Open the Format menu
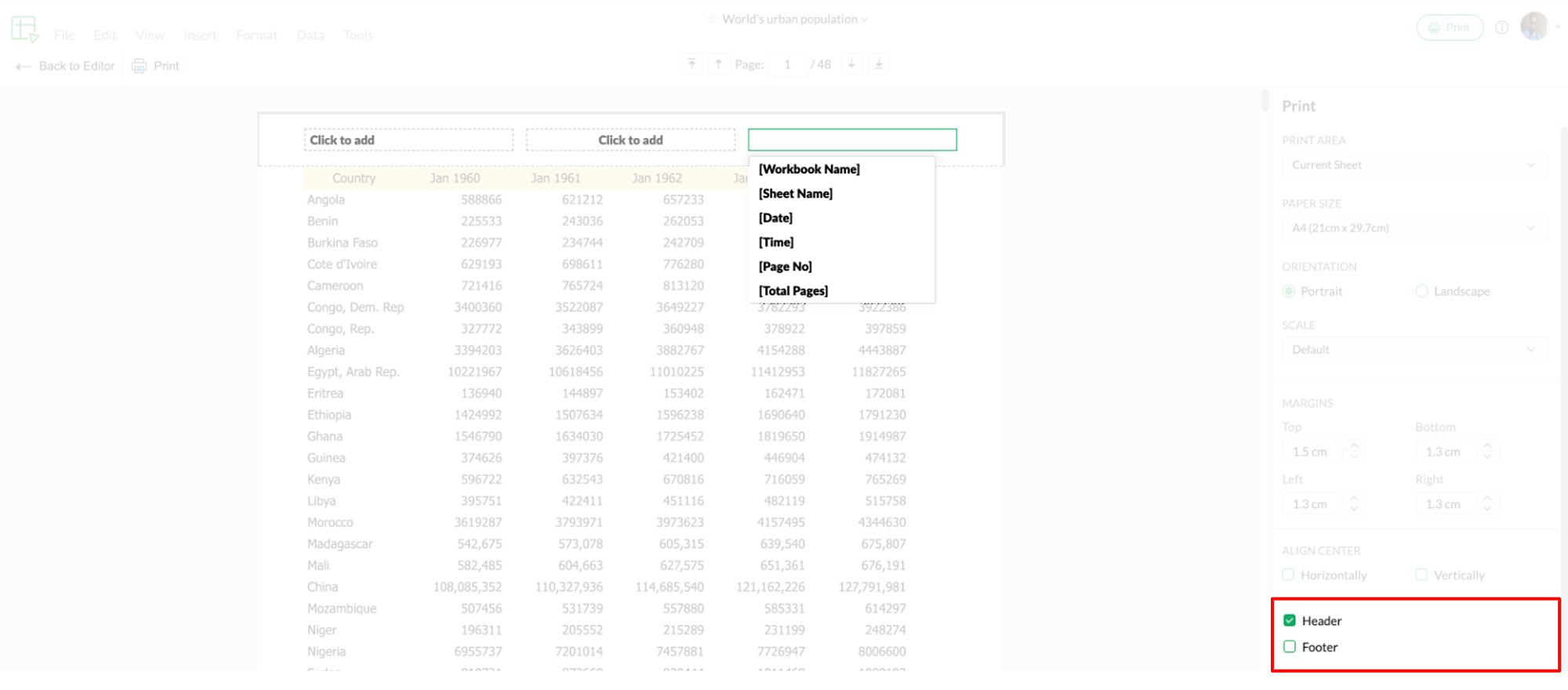Image resolution: width=1568 pixels, height=690 pixels. 256,35
